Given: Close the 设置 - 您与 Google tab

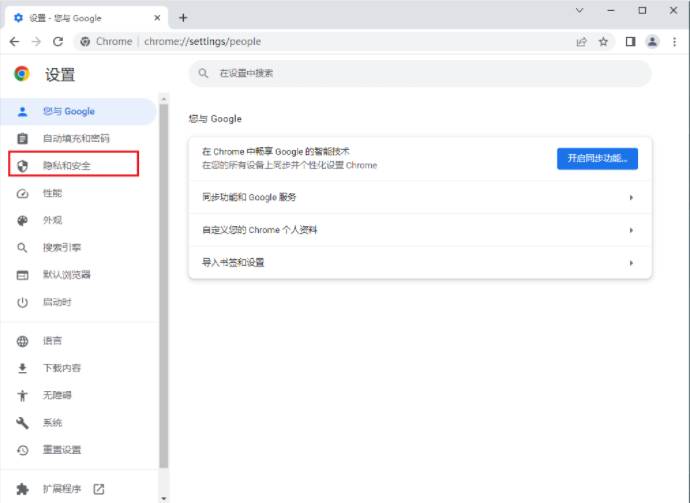Looking at the screenshot, I should [x=157, y=18].
